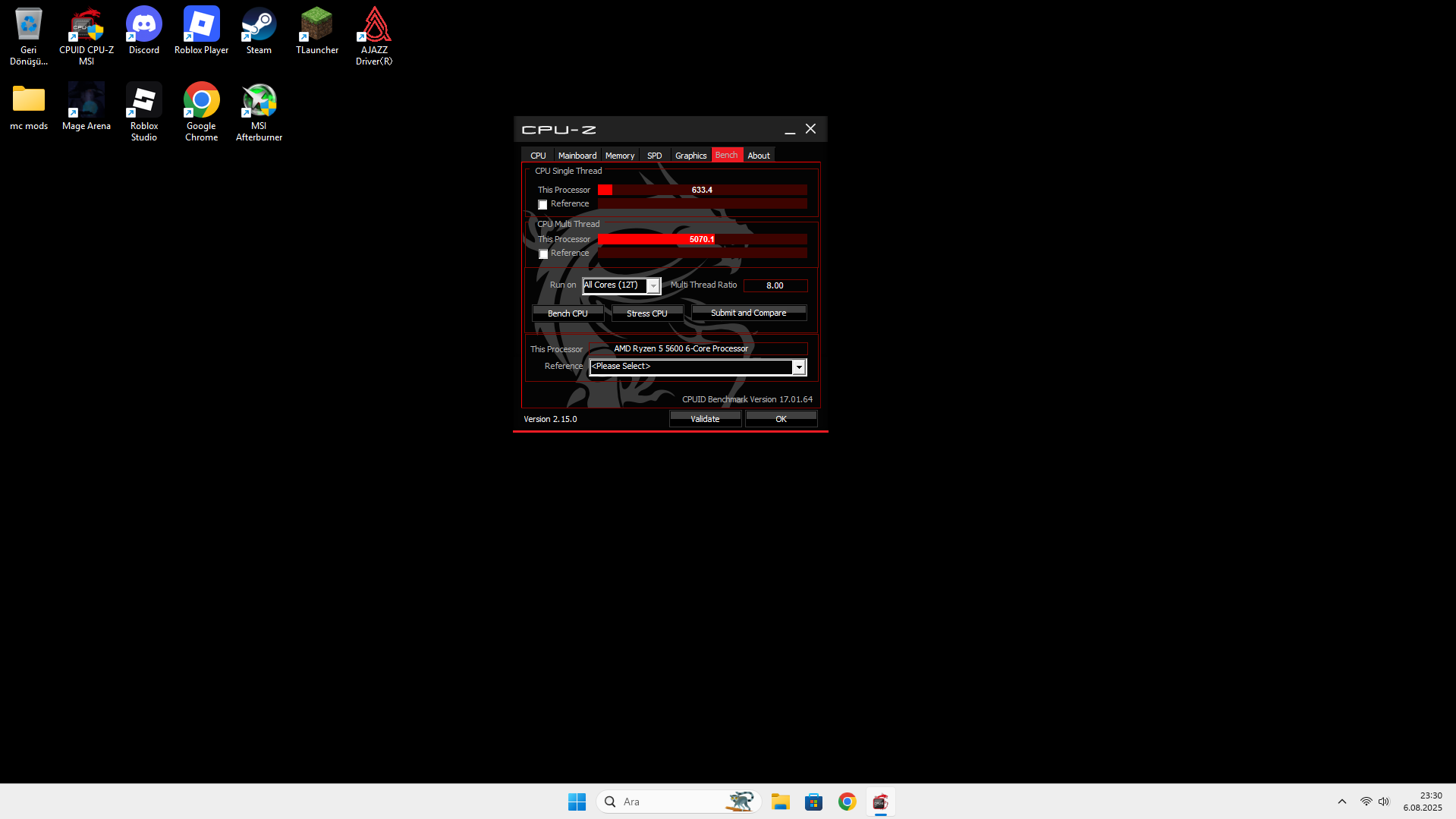This screenshot has width=1456, height=819.
Task: Open Microsoft Store from the taskbar
Action: 813,802
